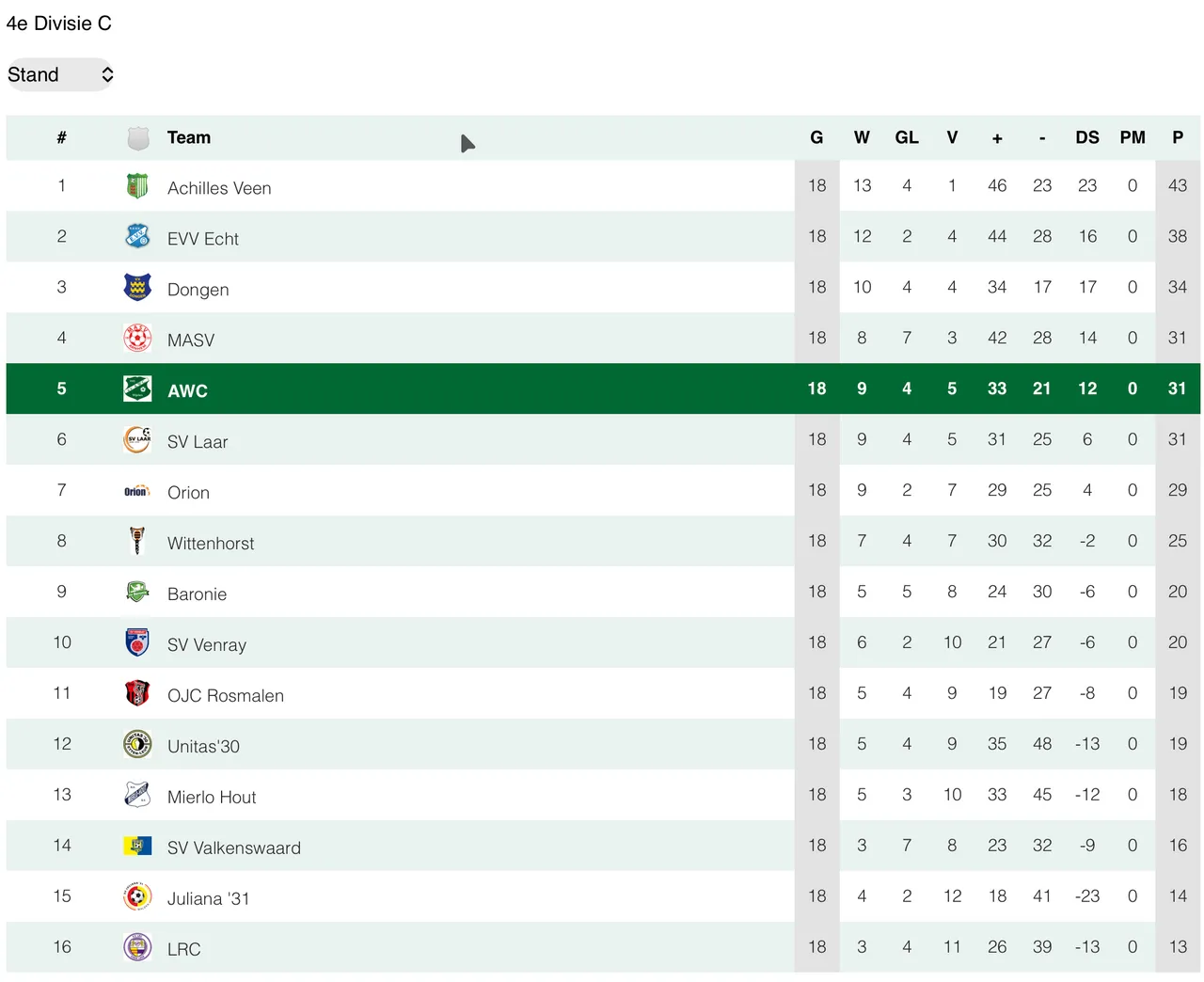Click the EVV Echt club crest
Viewport: 1204px width, 982px height.
coord(137,237)
